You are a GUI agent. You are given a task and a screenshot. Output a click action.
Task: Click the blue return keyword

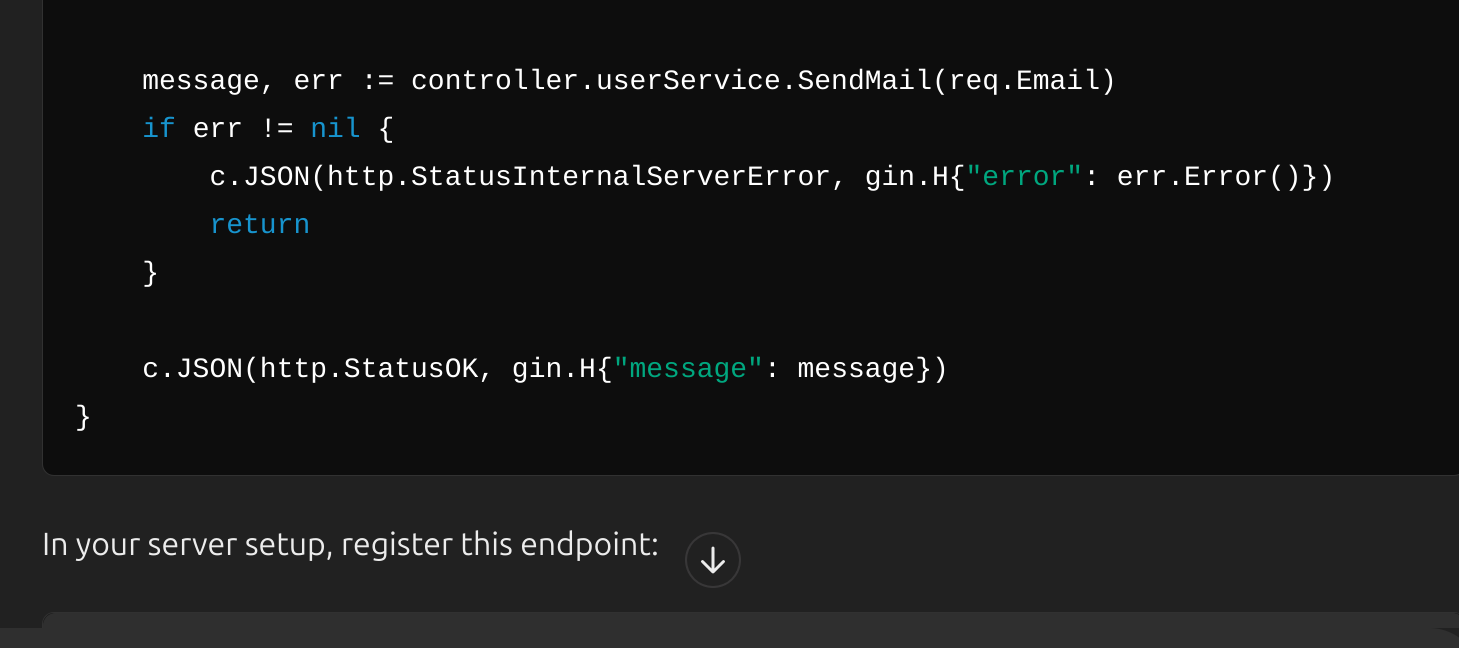click(x=259, y=225)
